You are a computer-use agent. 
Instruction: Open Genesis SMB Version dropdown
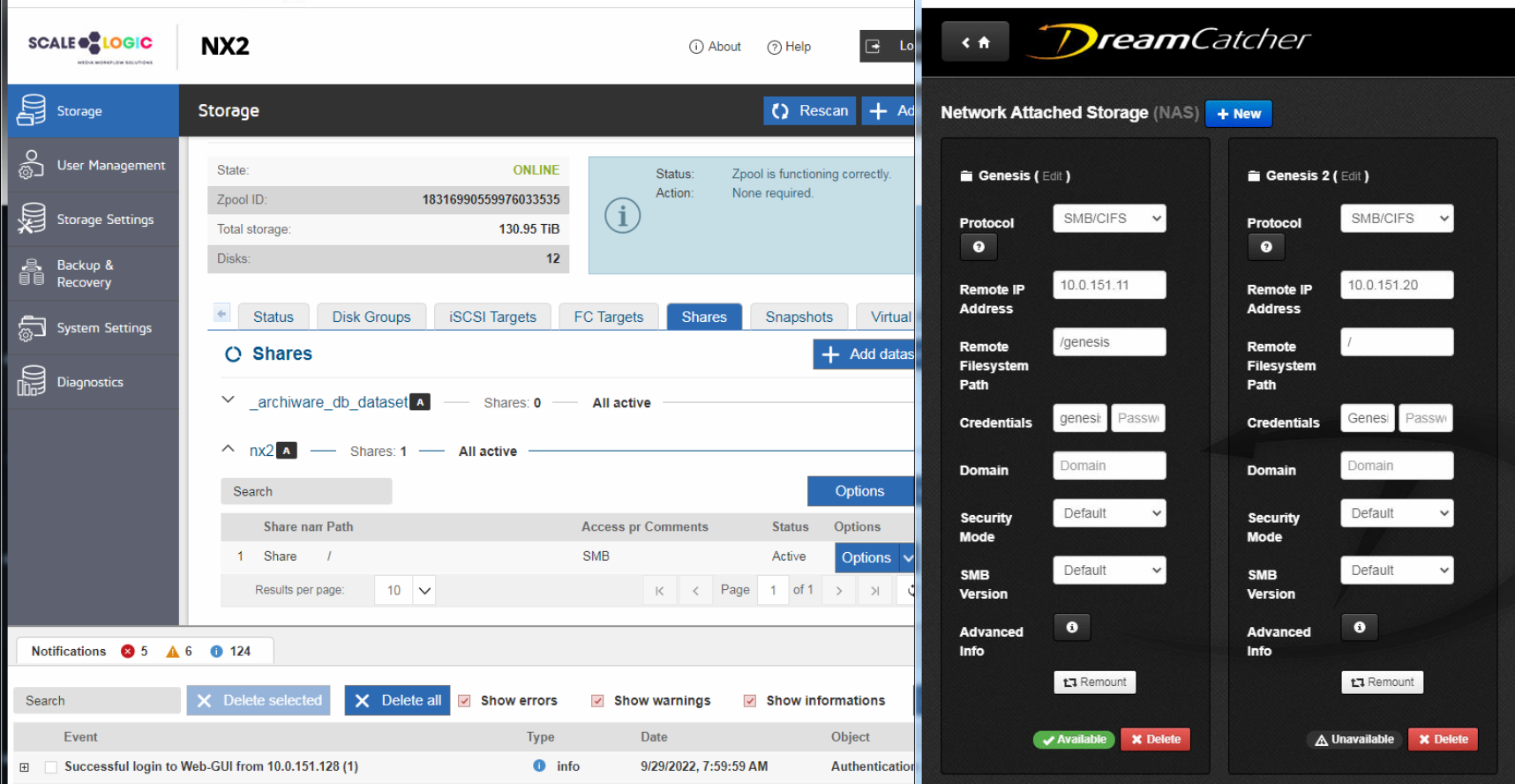point(1109,571)
